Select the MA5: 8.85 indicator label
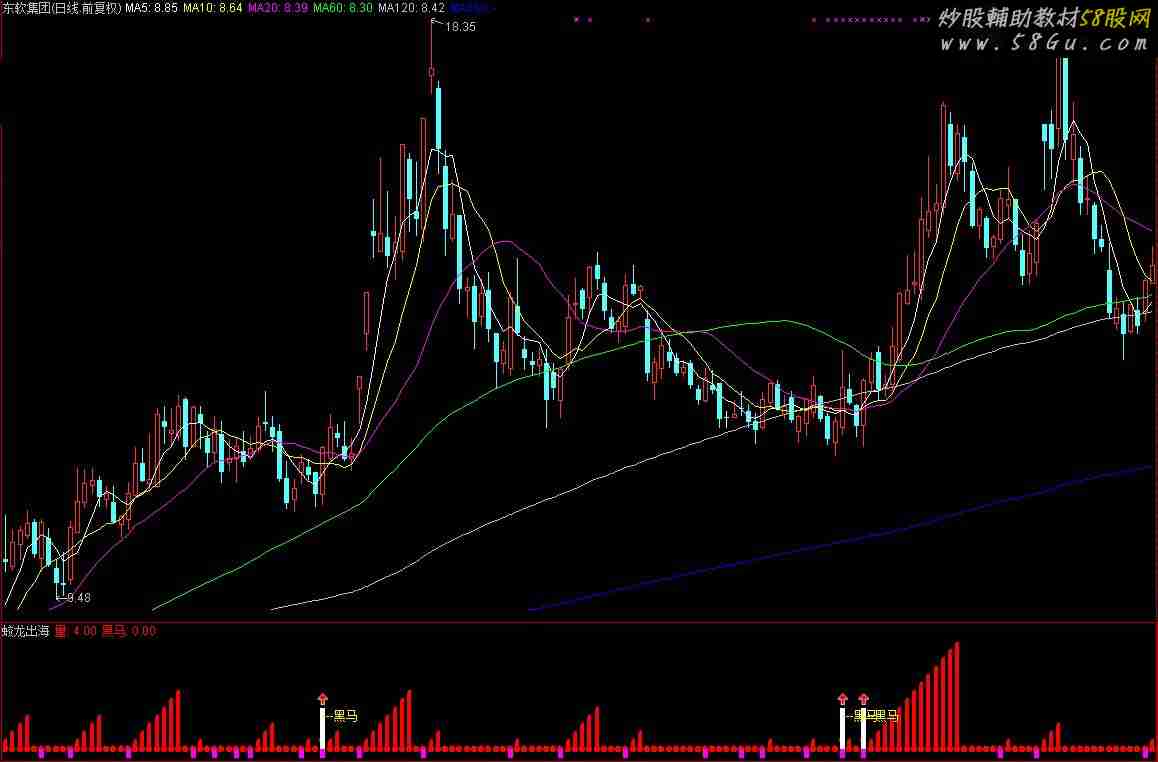 151,8
